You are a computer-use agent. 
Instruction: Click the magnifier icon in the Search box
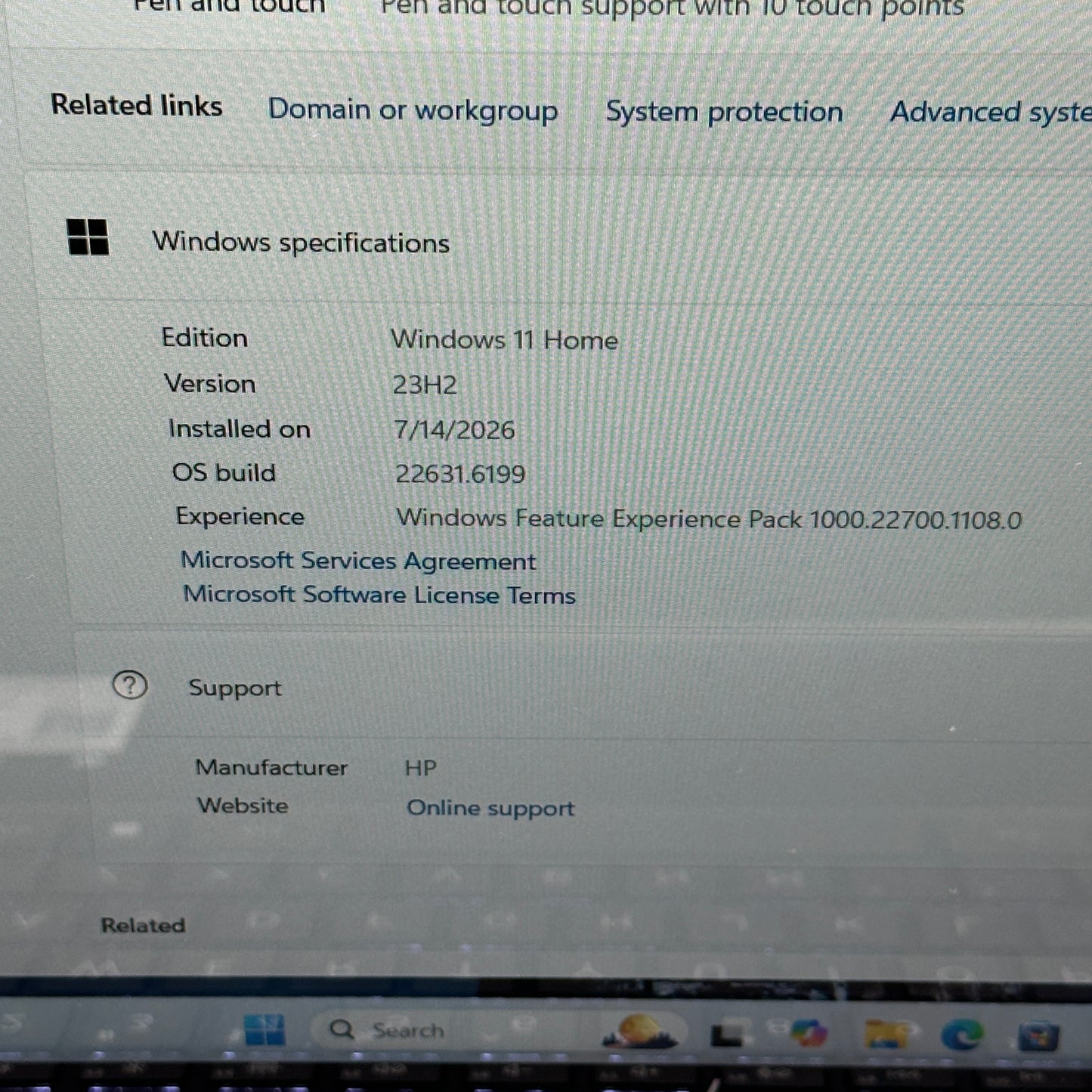342,1029
